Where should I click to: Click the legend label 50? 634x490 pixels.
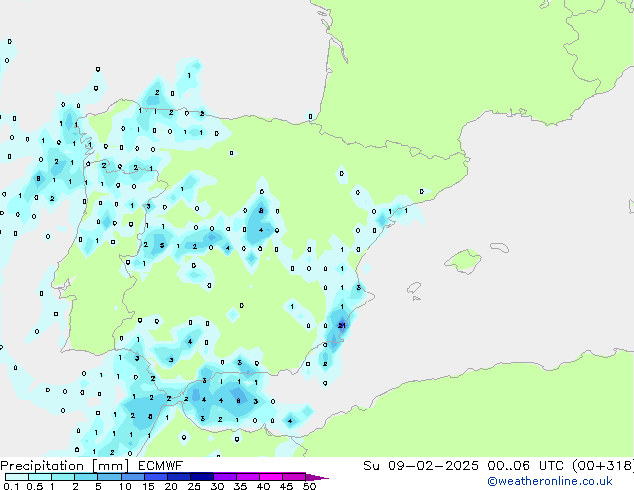pos(309,486)
